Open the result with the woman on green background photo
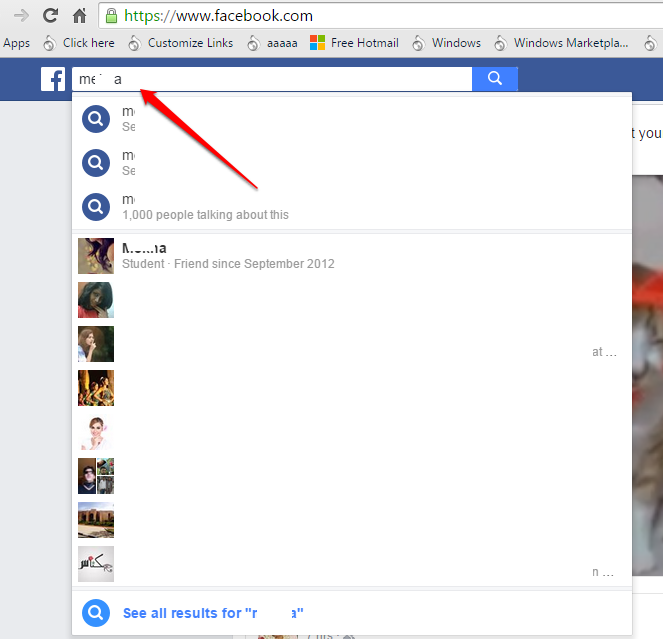This screenshot has width=663, height=639. point(352,344)
